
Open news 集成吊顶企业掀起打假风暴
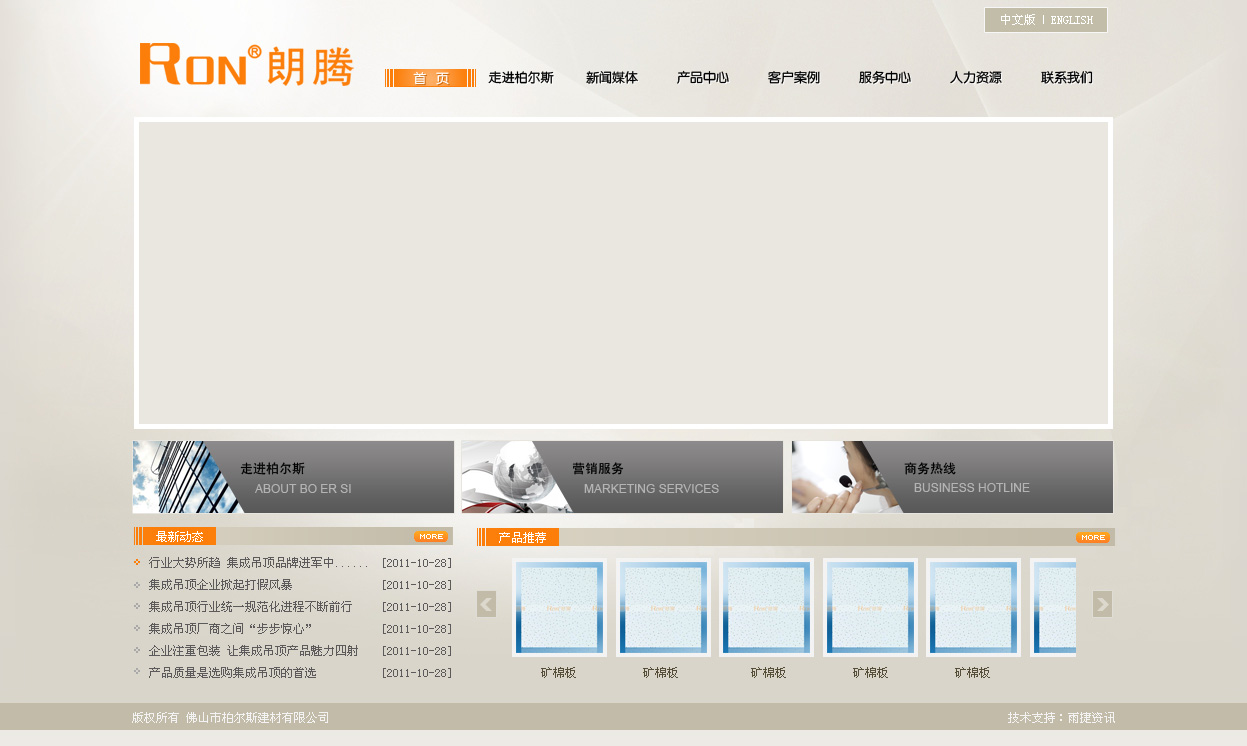point(220,585)
